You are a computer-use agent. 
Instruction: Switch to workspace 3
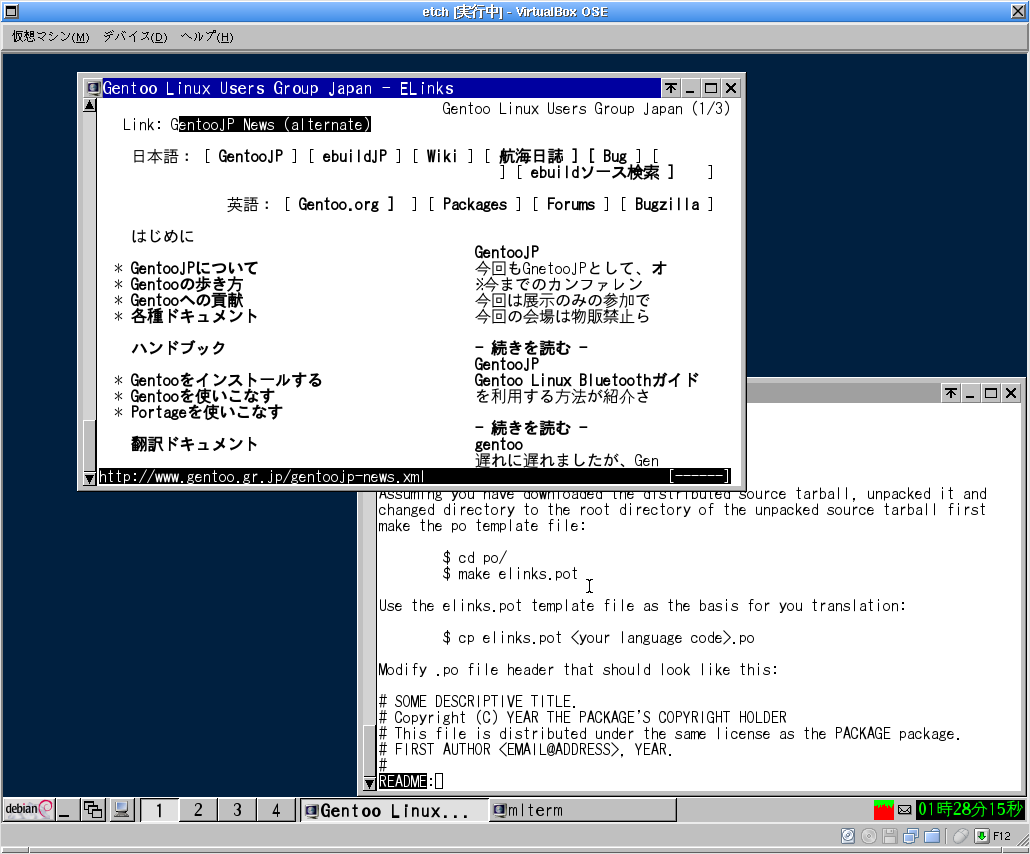click(237, 810)
